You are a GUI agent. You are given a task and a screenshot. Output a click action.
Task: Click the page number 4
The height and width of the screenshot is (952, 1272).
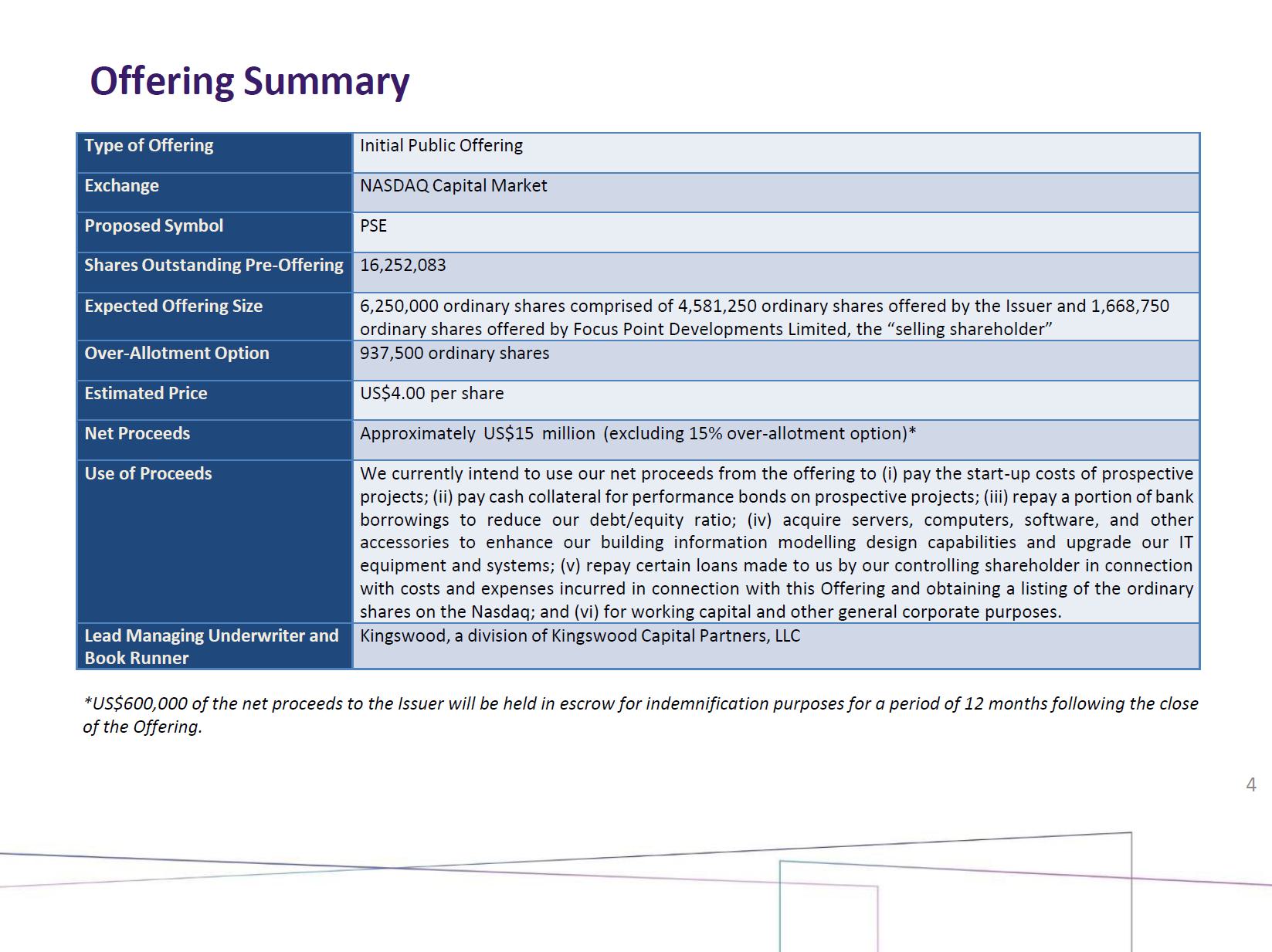point(1251,785)
